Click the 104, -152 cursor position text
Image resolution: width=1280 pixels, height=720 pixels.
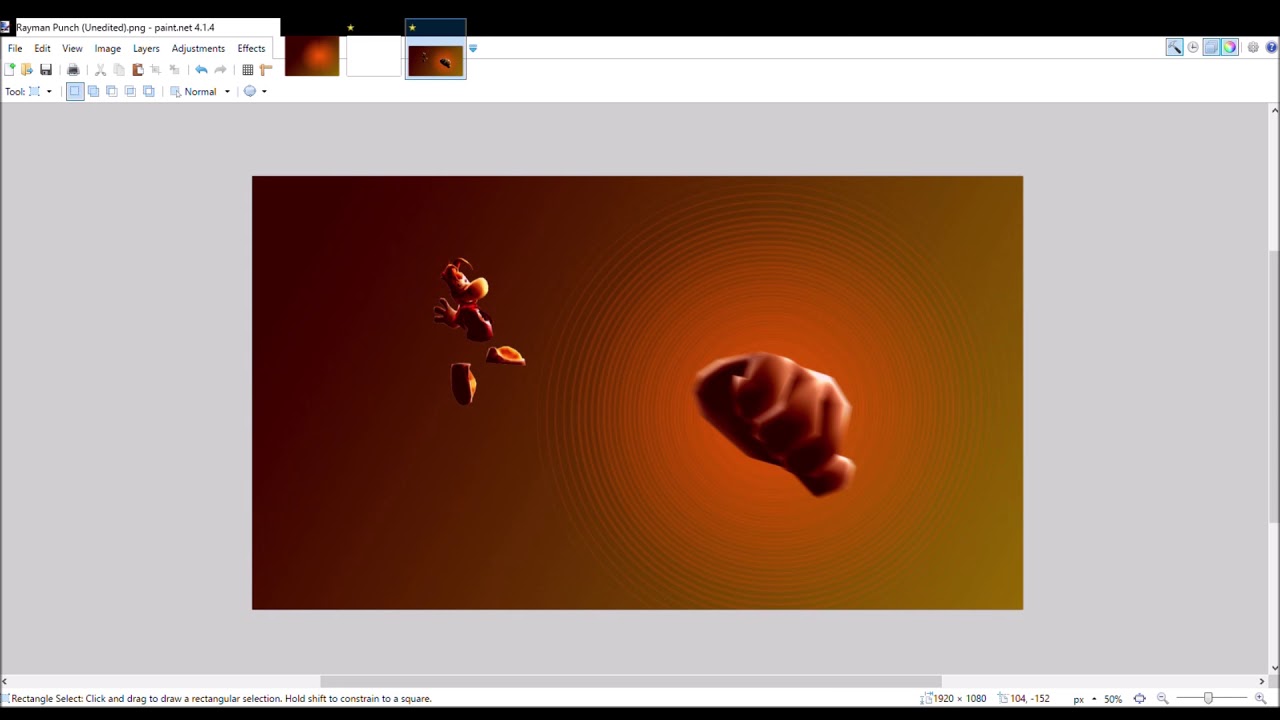pos(1030,699)
